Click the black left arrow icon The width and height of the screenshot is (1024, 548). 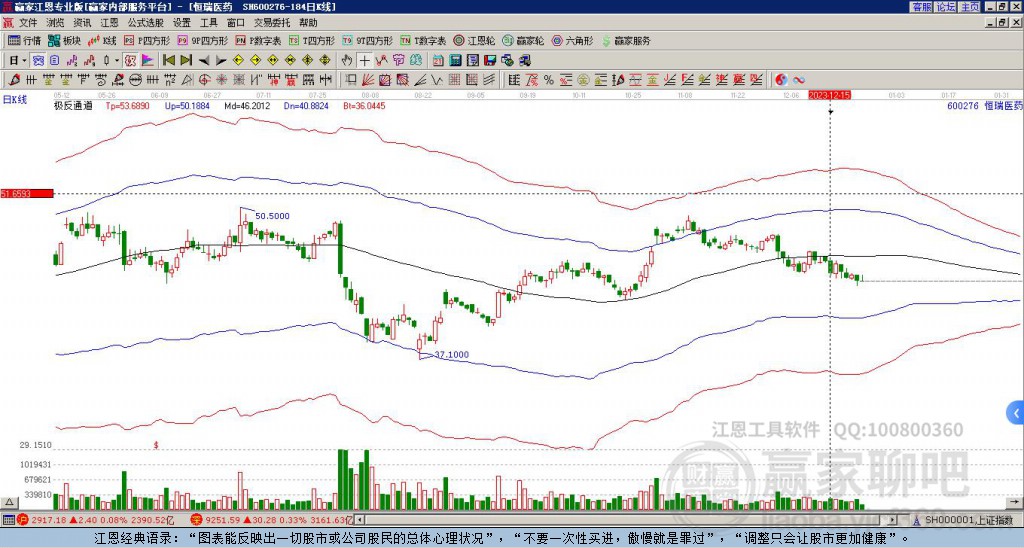204,61
